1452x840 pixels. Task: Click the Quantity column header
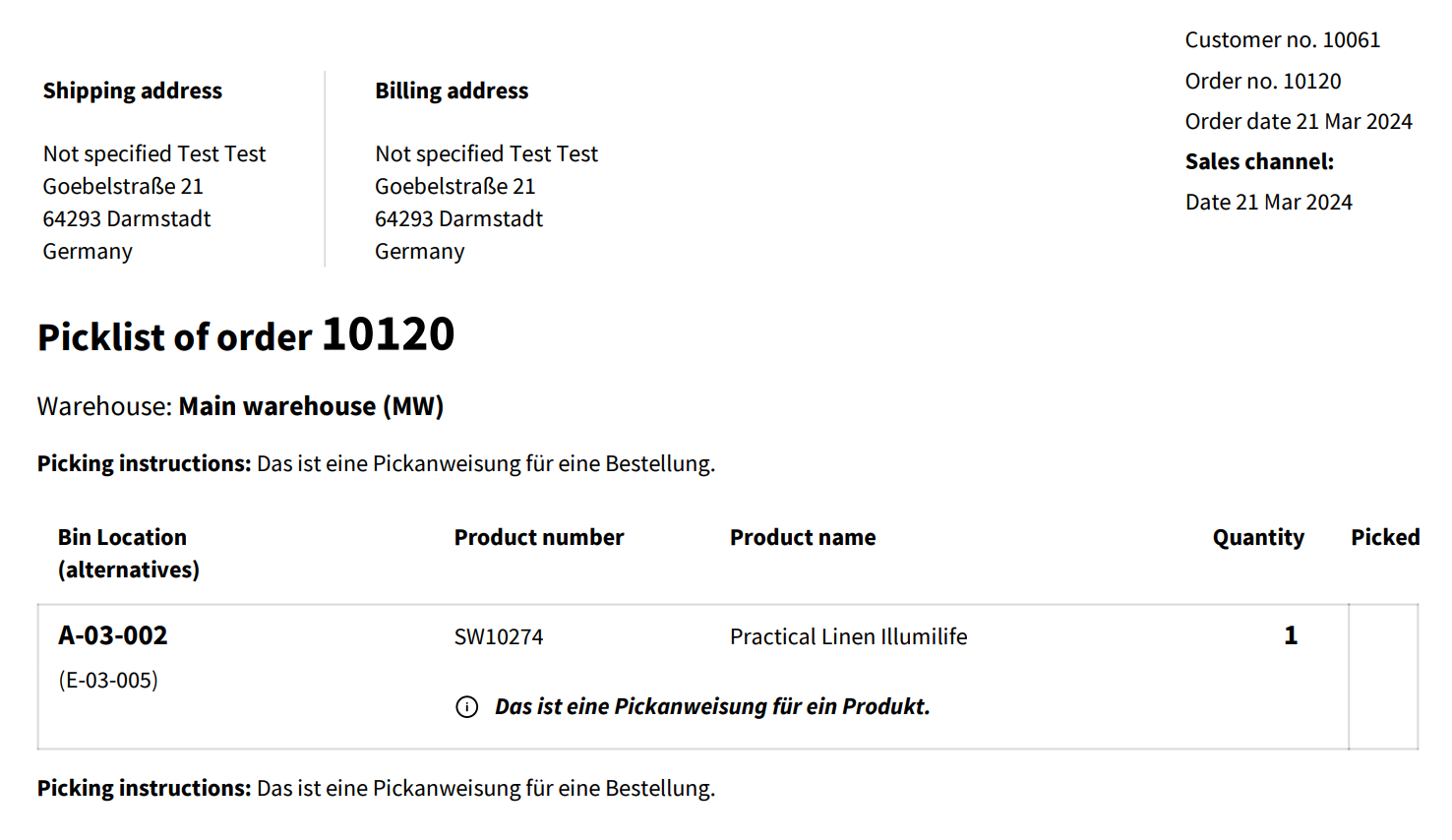coord(1257,538)
